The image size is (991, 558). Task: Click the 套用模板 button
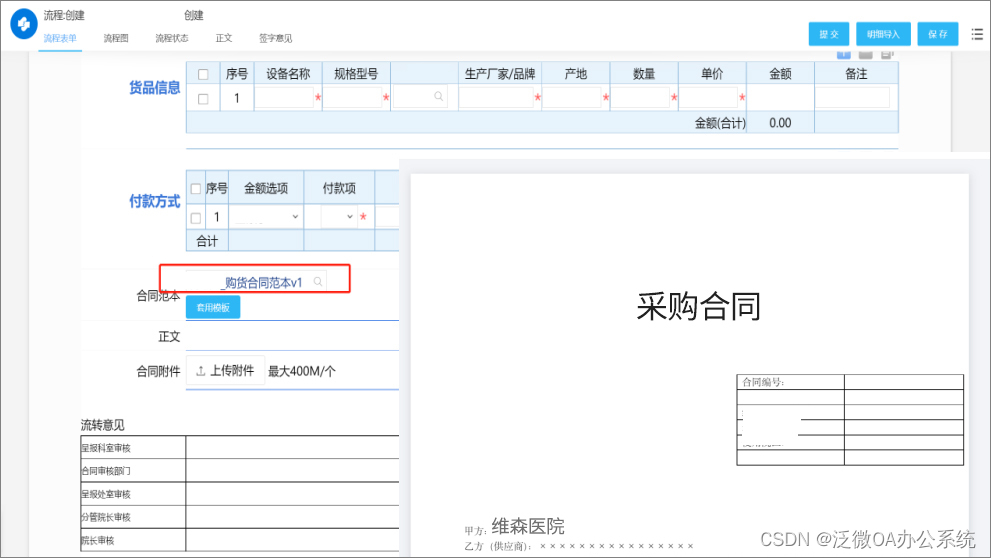tap(213, 307)
